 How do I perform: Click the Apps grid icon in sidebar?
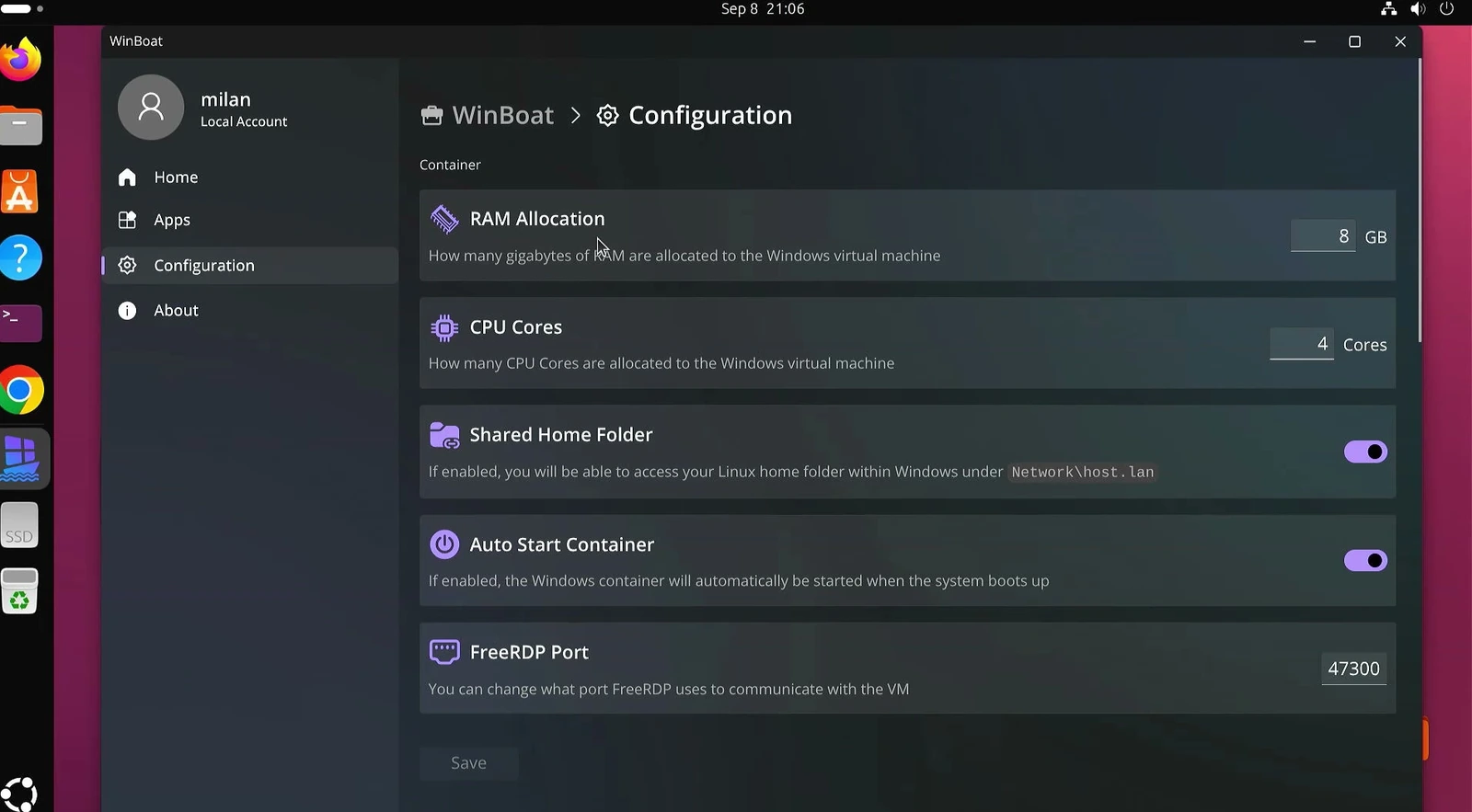pos(127,220)
